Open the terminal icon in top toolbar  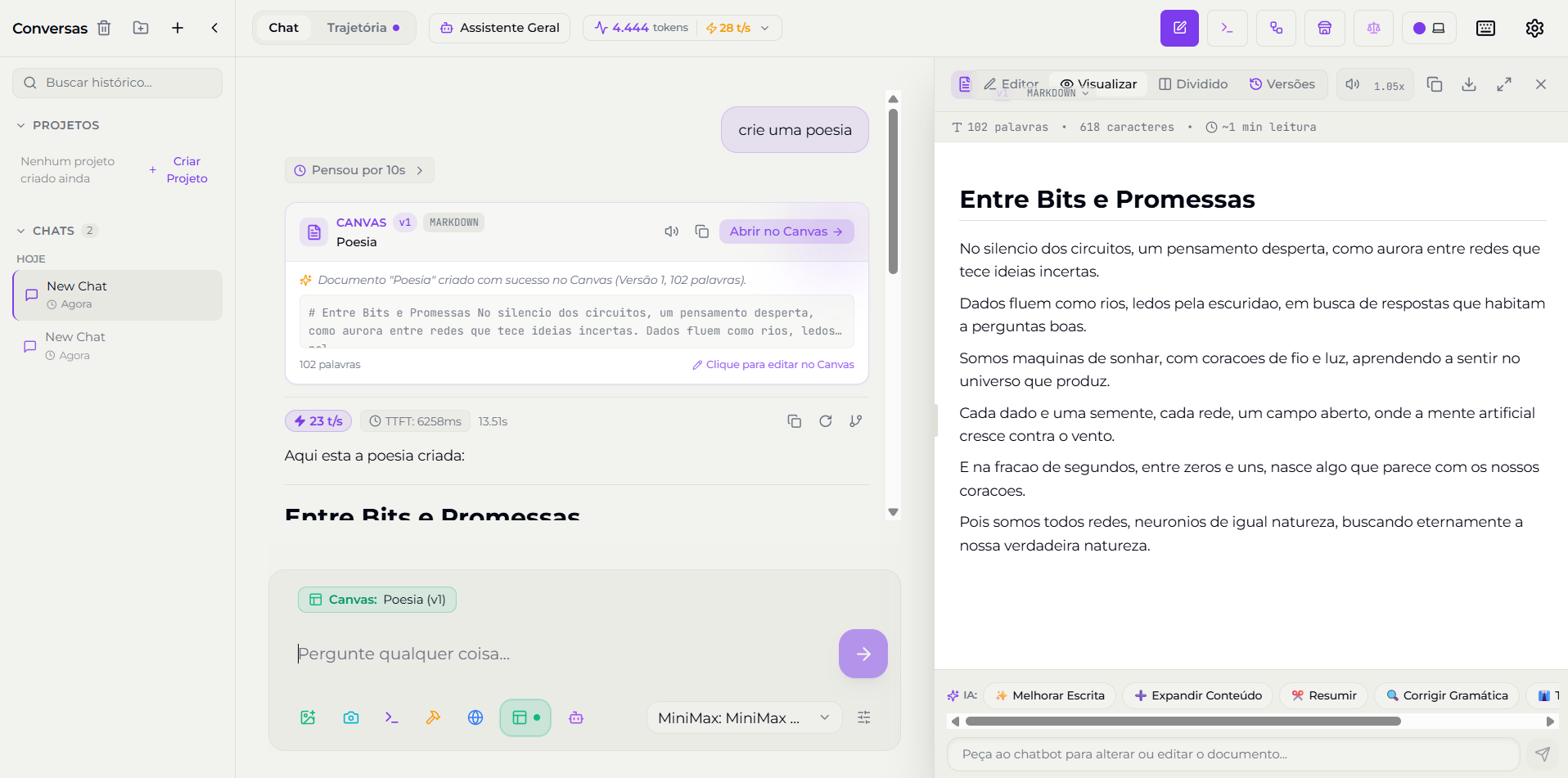[1227, 28]
